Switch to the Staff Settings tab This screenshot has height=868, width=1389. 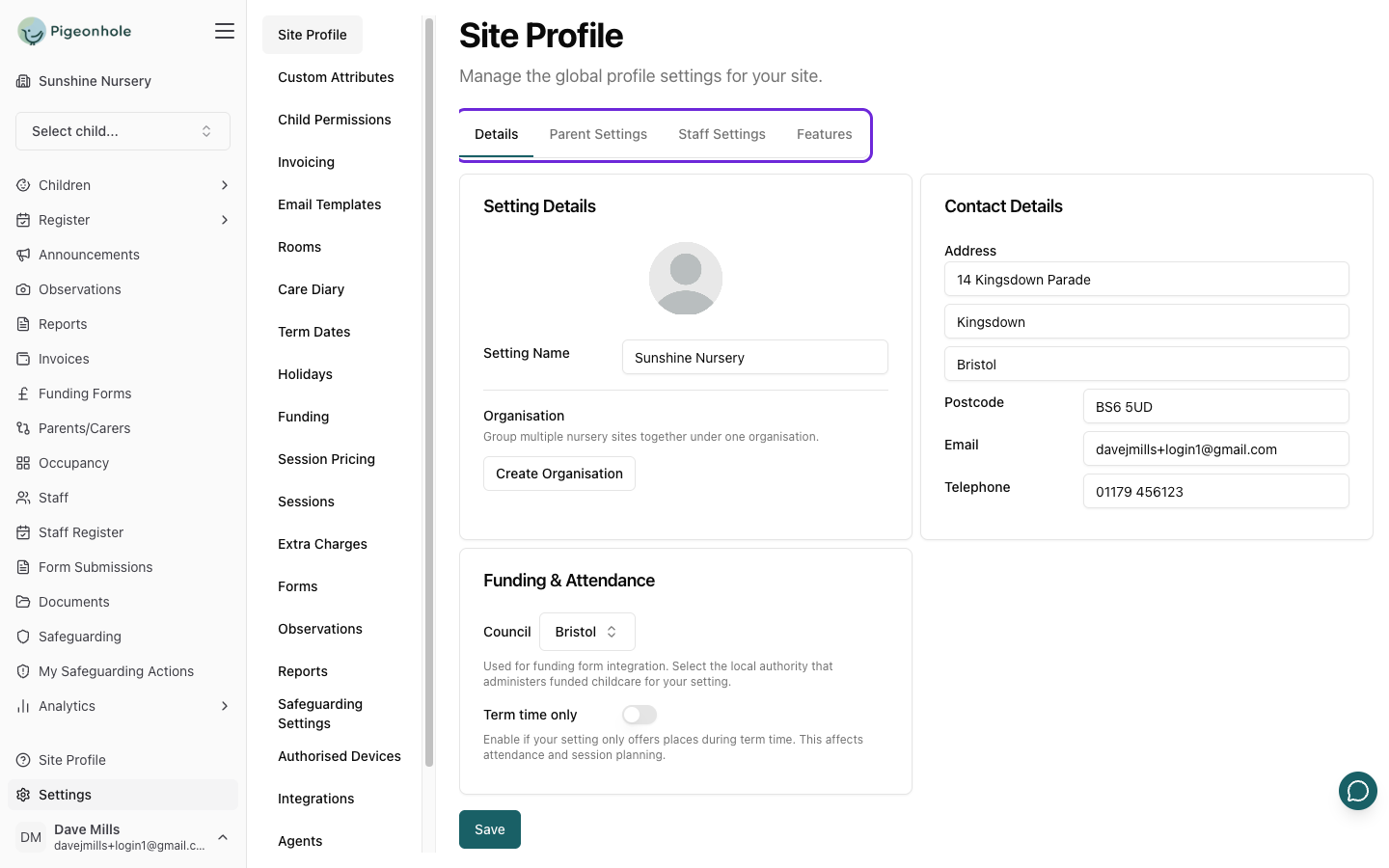pos(722,134)
